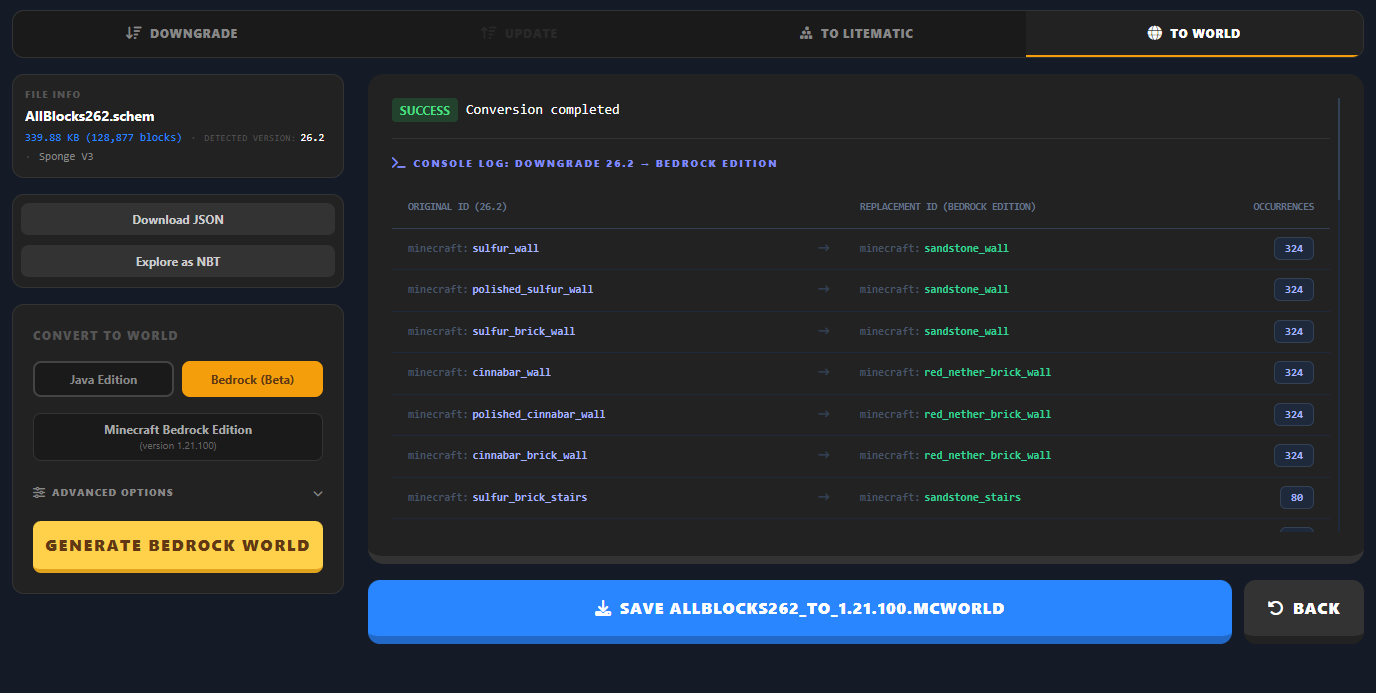Click the console log terminal prompt icon
The width and height of the screenshot is (1376, 693).
[x=398, y=163]
